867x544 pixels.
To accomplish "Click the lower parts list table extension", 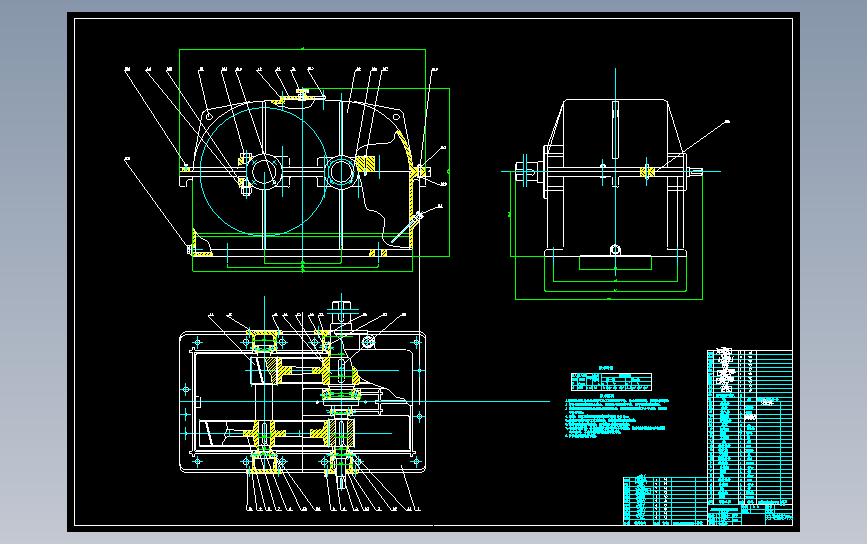I will tap(665, 501).
